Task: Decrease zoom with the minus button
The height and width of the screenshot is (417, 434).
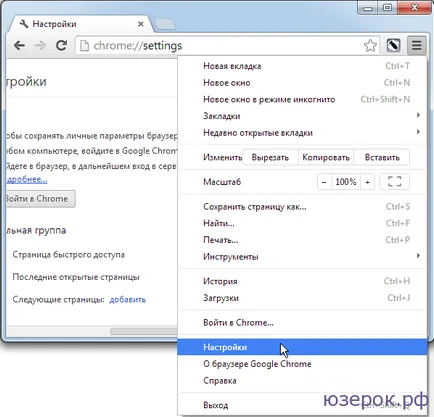Action: pos(324,182)
